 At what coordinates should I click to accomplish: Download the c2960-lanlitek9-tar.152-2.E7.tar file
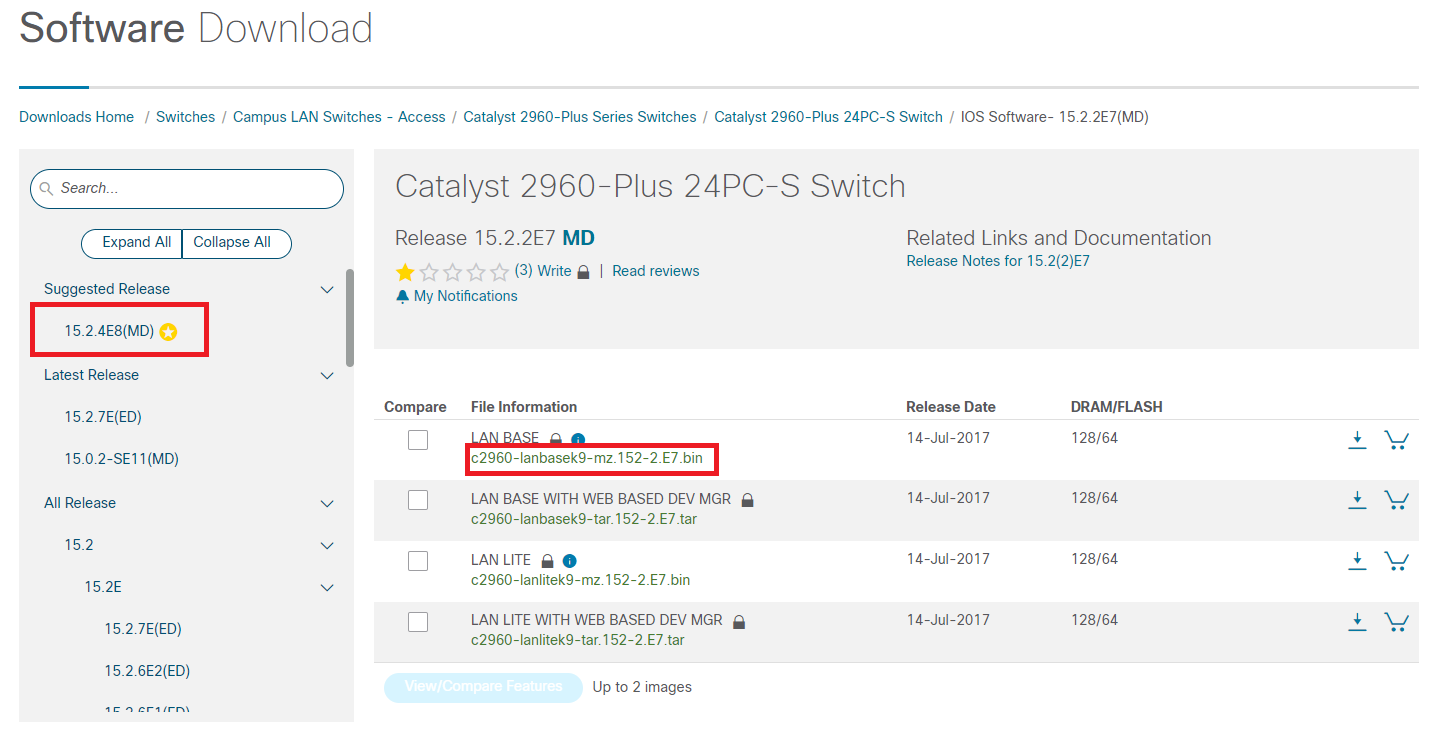click(1357, 622)
